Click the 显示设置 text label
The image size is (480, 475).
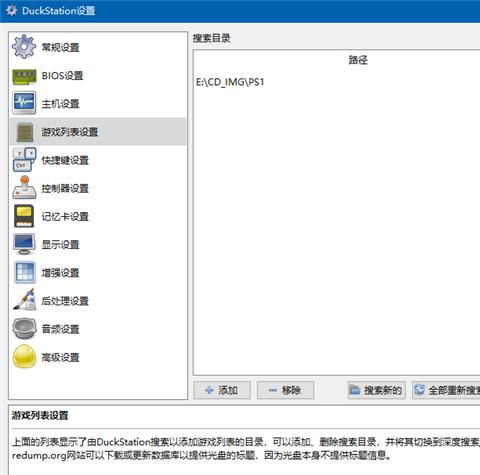click(60, 245)
